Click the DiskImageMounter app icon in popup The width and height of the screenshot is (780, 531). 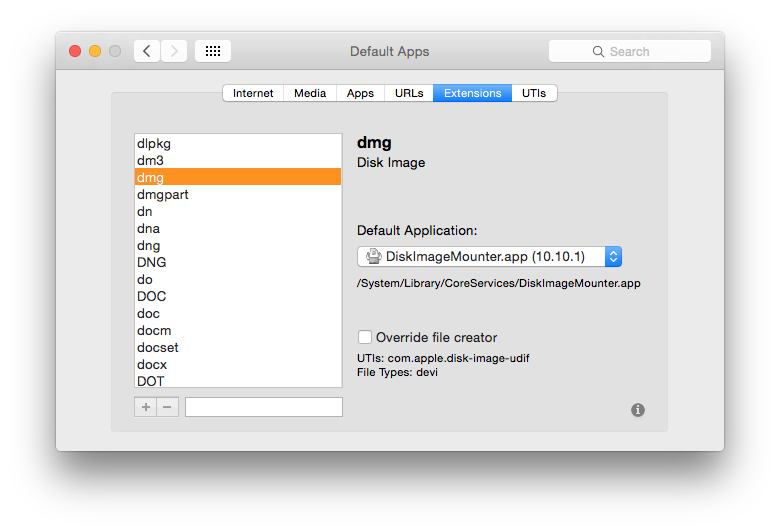[x=373, y=257]
